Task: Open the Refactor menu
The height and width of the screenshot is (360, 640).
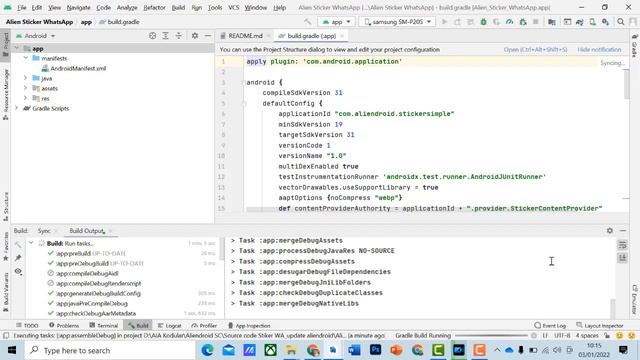Action: pyautogui.click(x=154, y=7)
